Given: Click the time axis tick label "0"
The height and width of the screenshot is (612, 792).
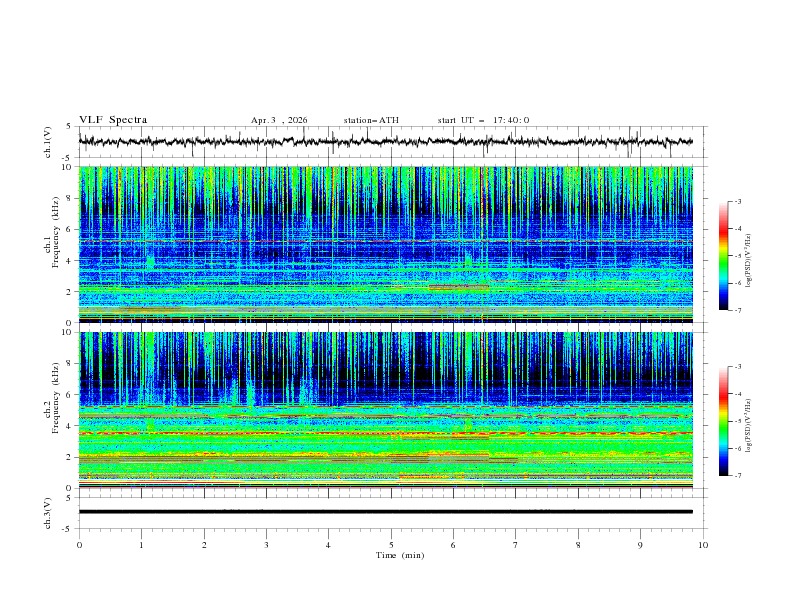Looking at the screenshot, I should (x=79, y=545).
